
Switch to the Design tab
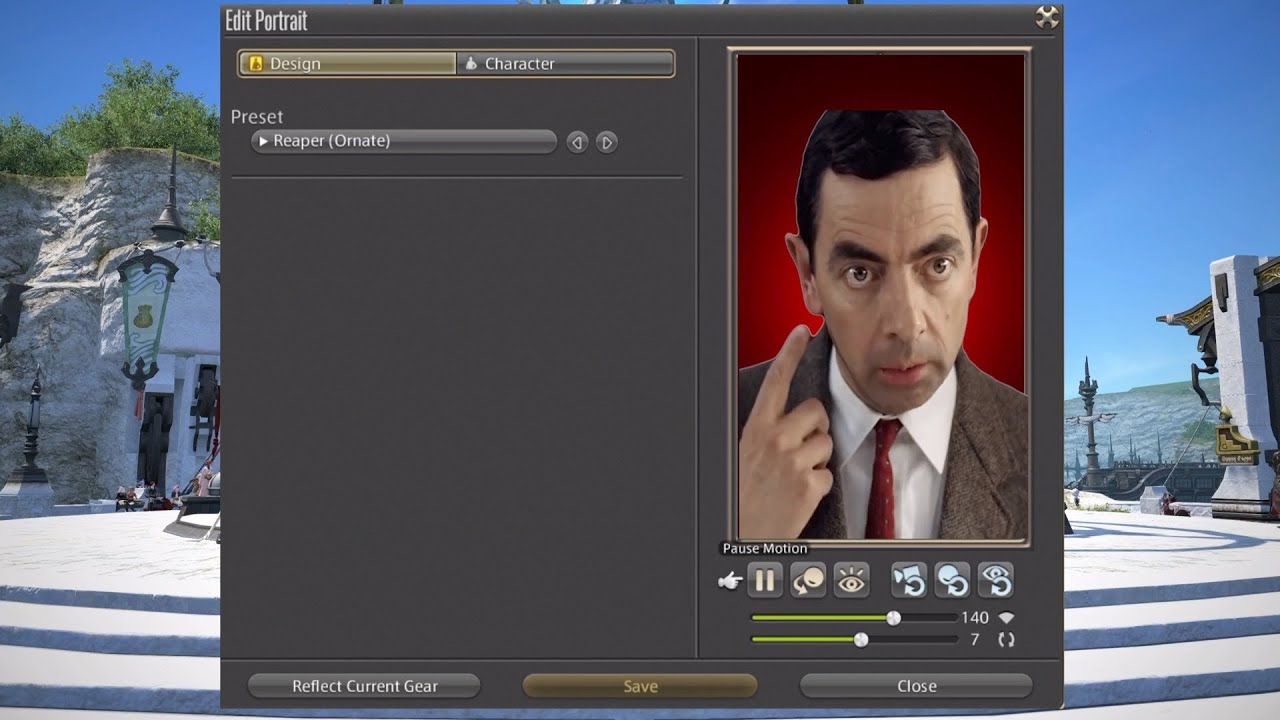[x=347, y=63]
